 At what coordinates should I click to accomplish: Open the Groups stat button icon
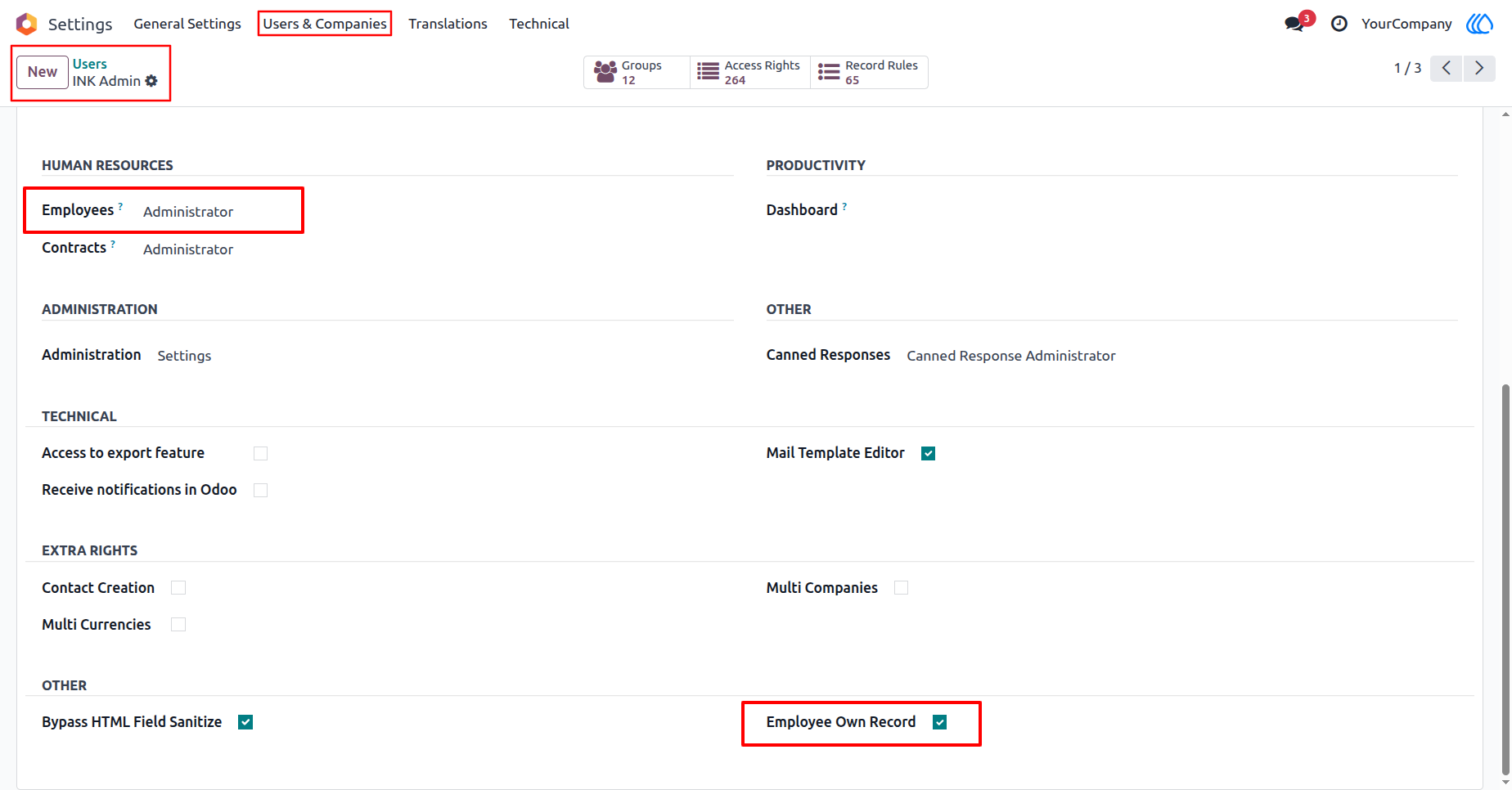click(x=605, y=72)
